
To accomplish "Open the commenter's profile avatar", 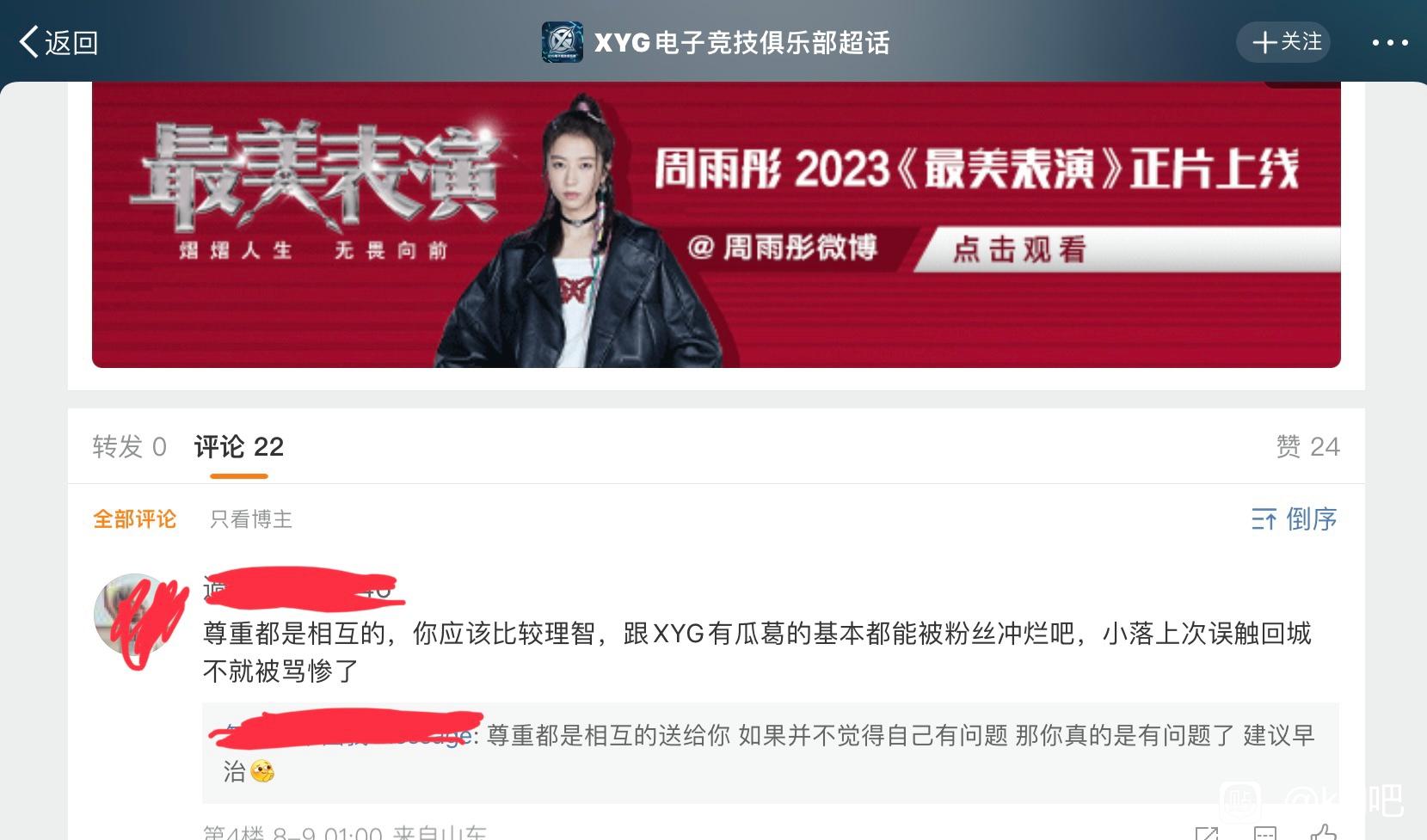I will (134, 614).
